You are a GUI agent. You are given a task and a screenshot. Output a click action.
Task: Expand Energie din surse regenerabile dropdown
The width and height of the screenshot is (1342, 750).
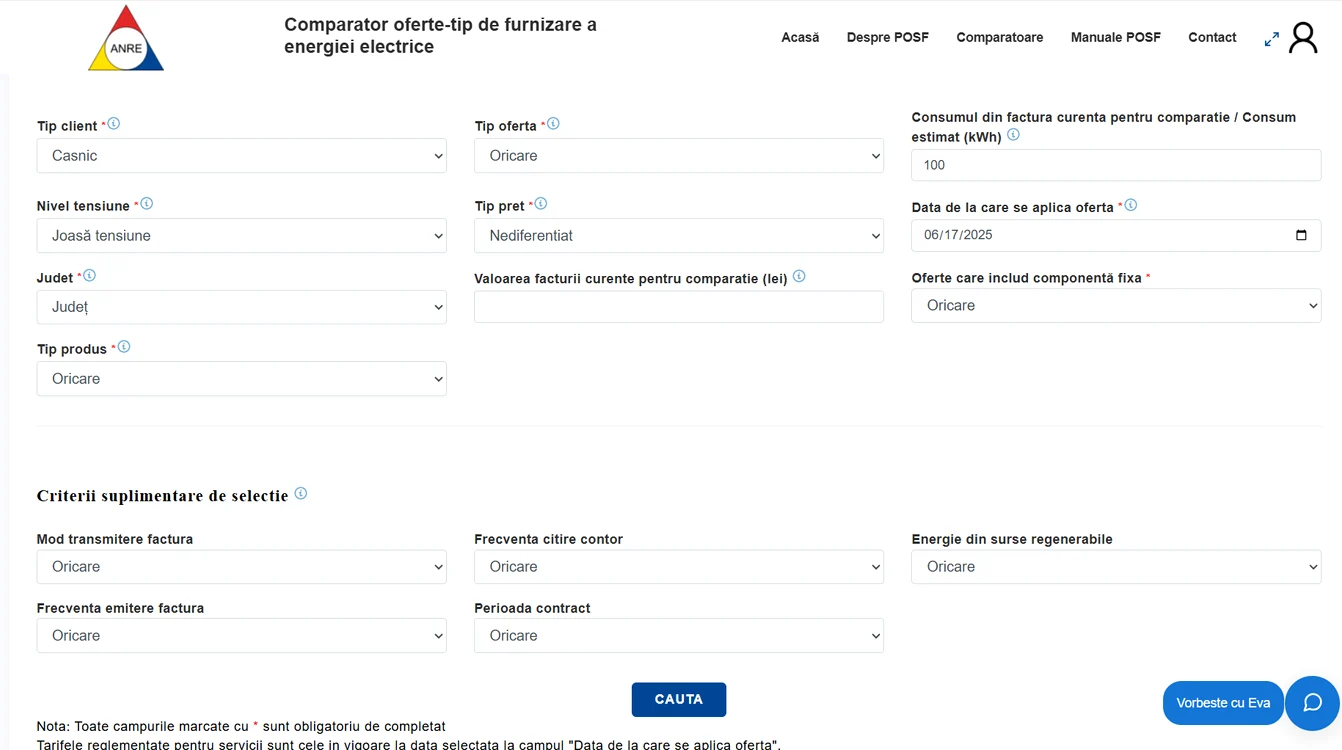(x=1116, y=567)
